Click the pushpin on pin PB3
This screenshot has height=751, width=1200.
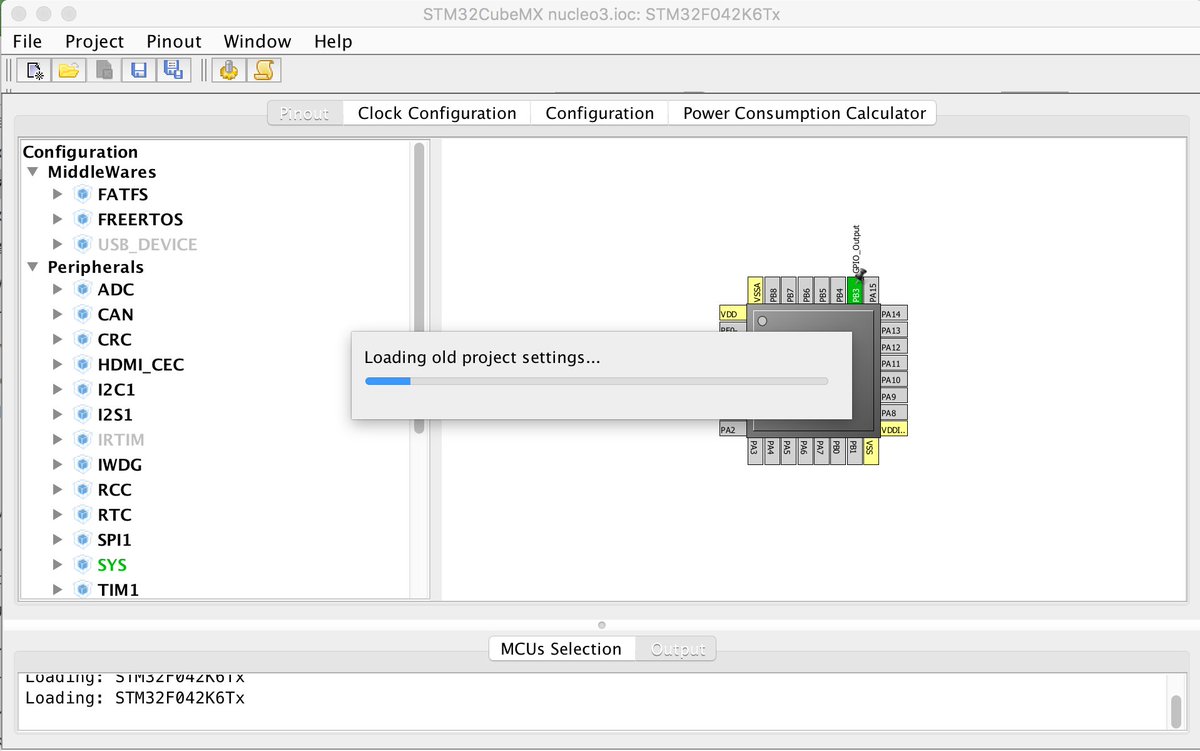pos(860,273)
